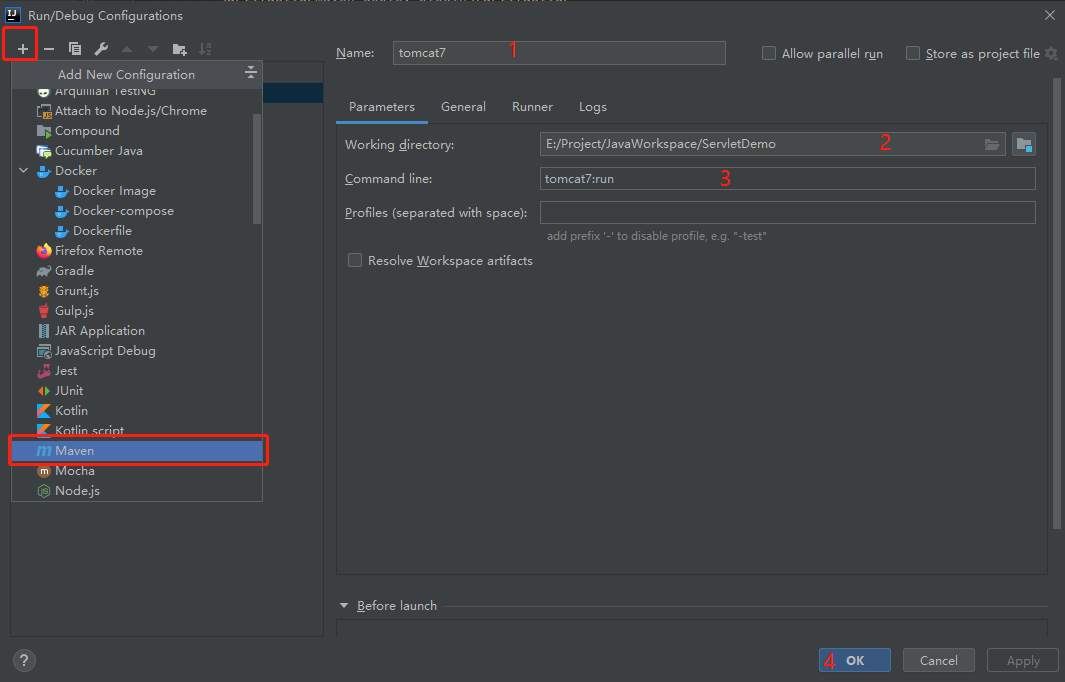Choose Gradle configuration type
The image size is (1065, 682).
pos(137,270)
